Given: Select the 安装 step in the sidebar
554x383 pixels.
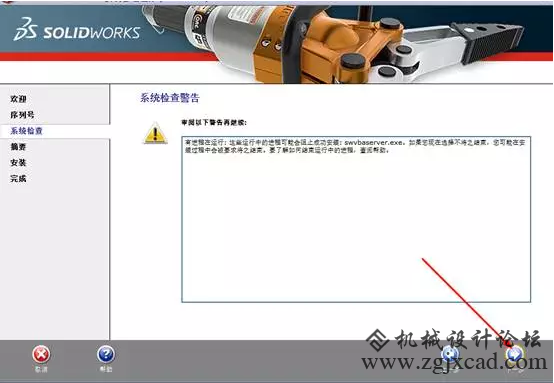Looking at the screenshot, I should (x=18, y=163).
